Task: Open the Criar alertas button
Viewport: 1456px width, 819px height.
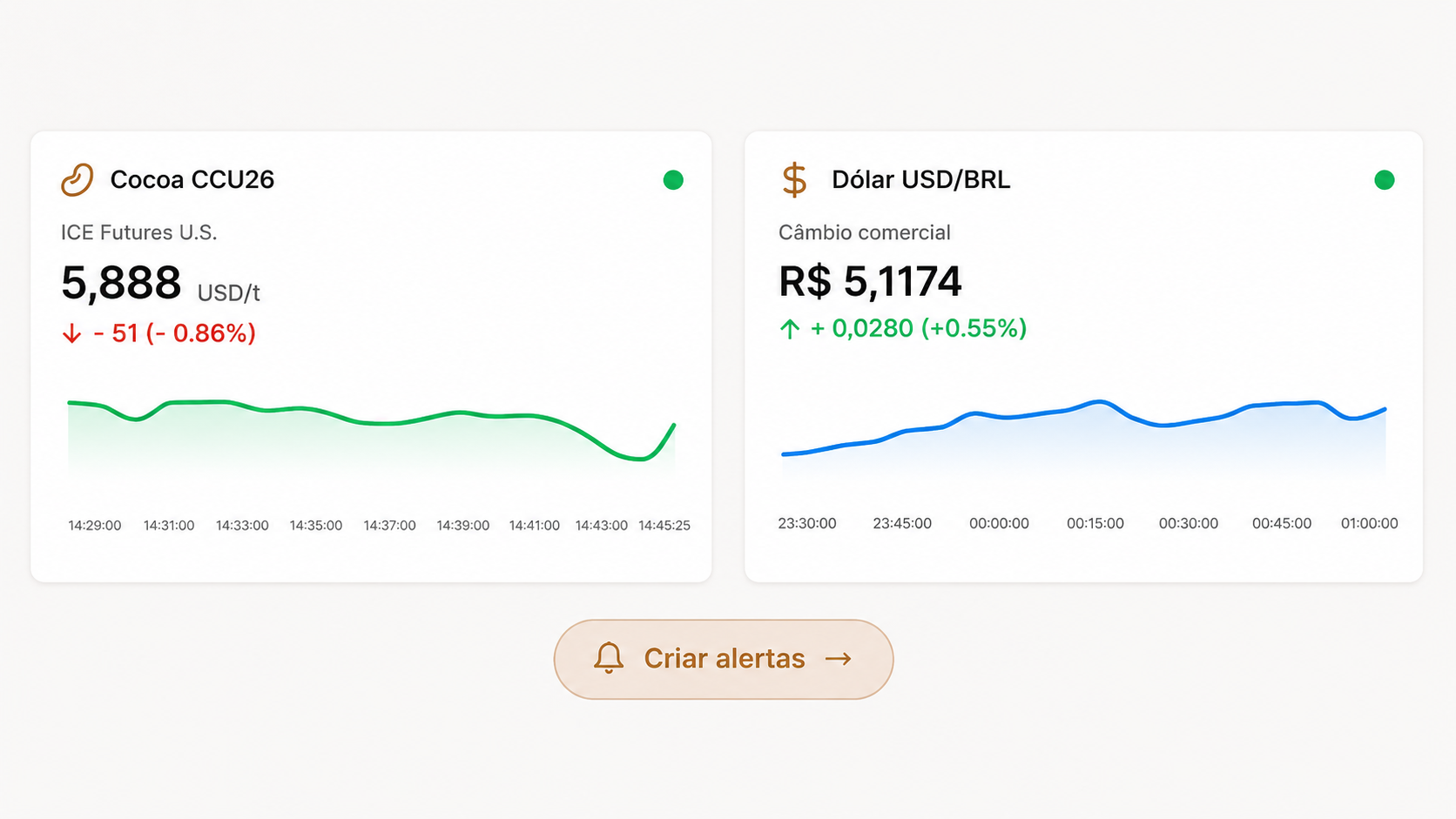Action: click(x=724, y=659)
